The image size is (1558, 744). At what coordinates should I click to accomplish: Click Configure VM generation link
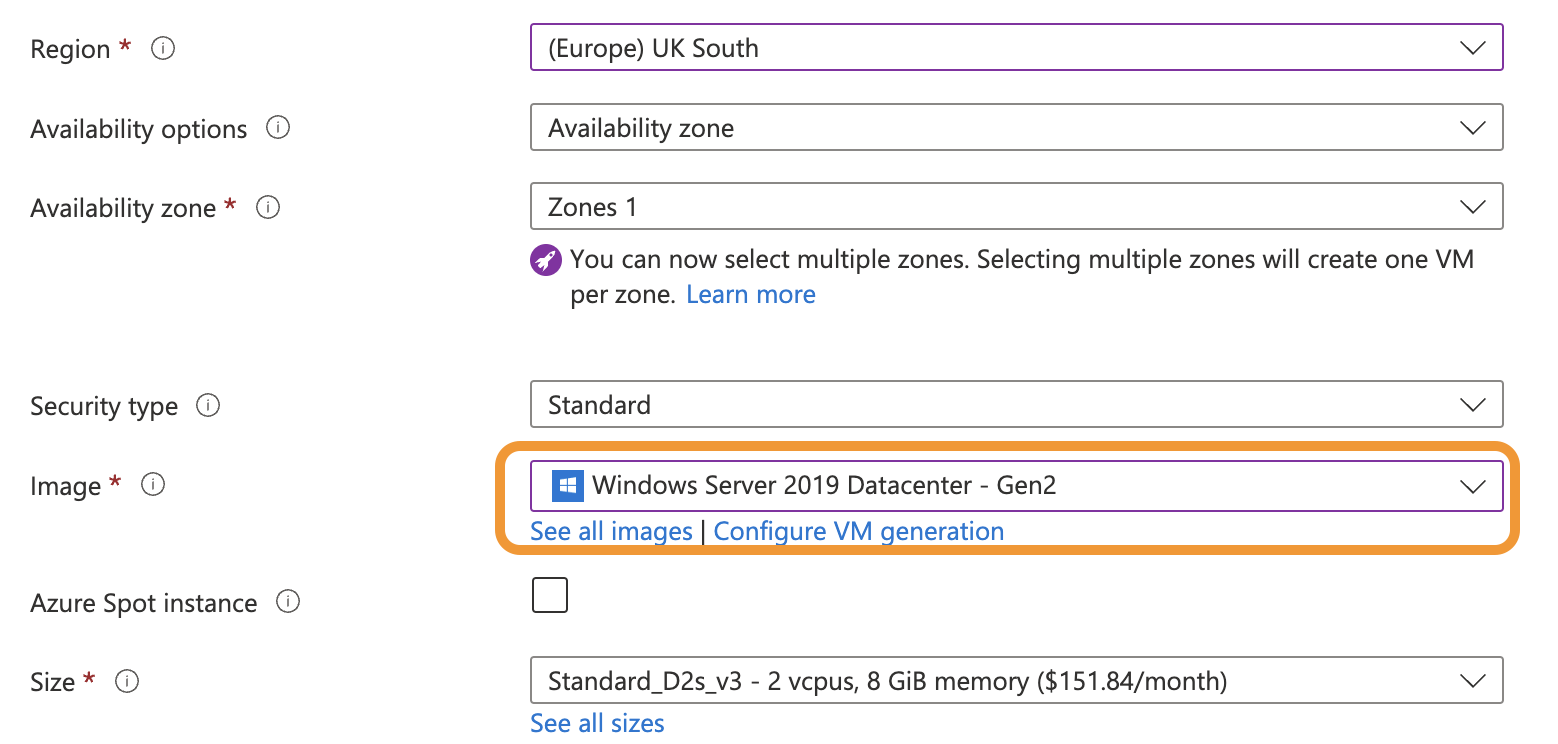pyautogui.click(x=858, y=531)
